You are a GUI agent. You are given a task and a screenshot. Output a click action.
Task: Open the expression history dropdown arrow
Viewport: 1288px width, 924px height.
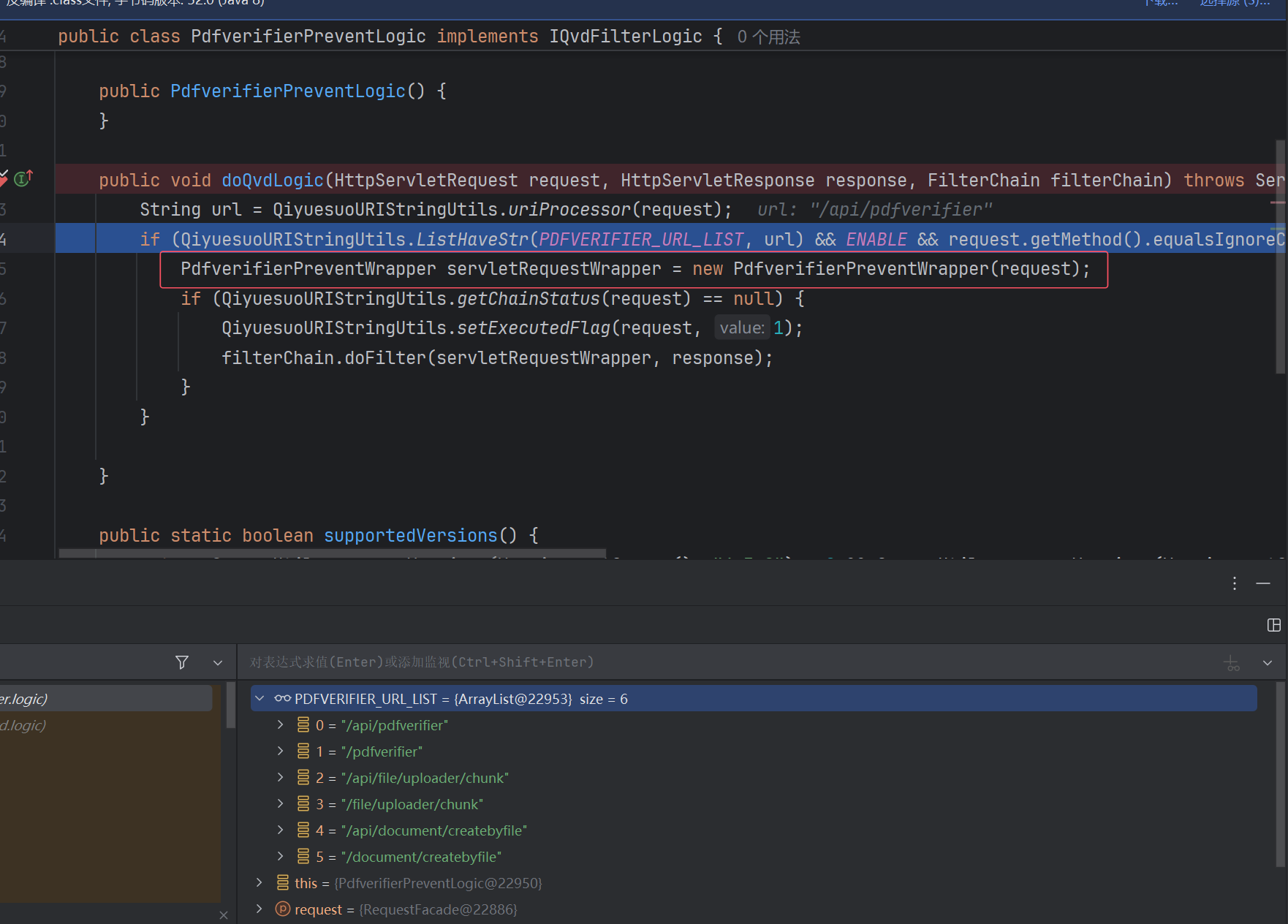click(x=1268, y=663)
